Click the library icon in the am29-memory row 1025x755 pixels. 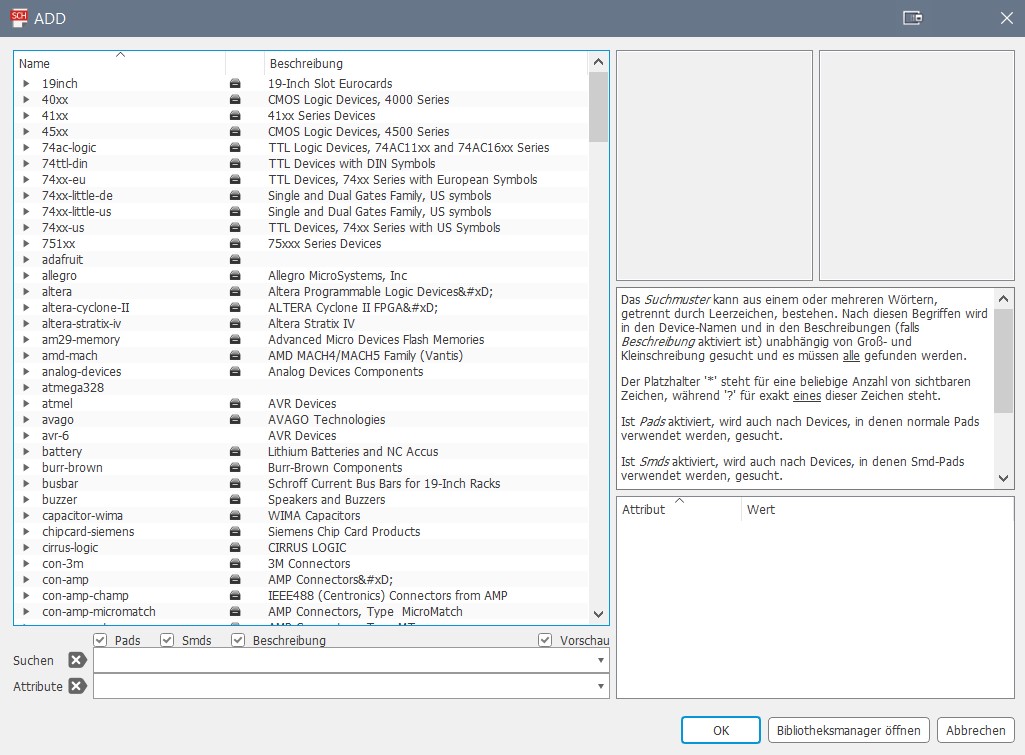tap(235, 340)
